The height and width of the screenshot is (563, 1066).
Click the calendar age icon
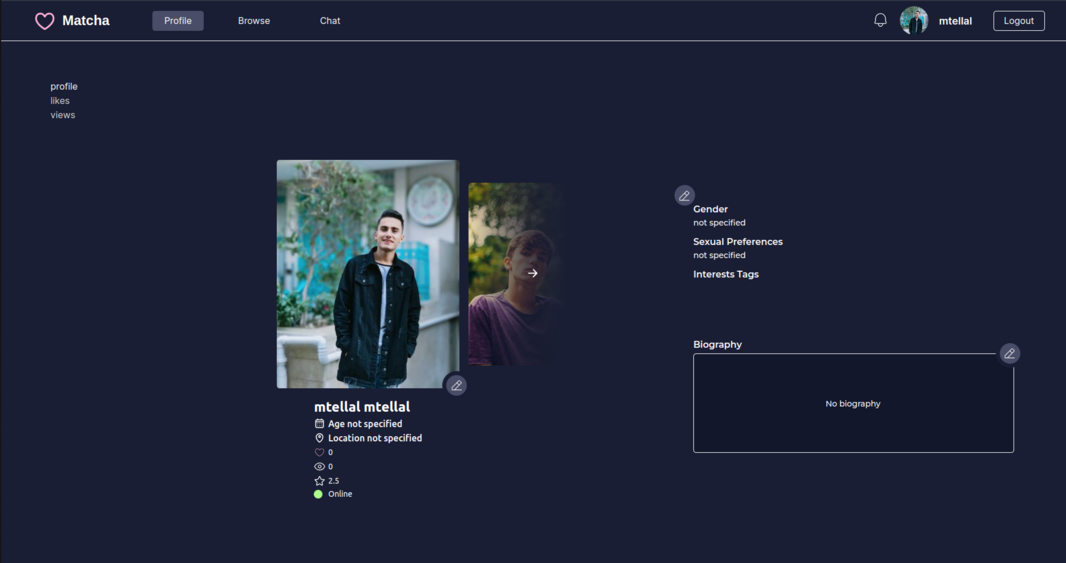[x=320, y=424]
